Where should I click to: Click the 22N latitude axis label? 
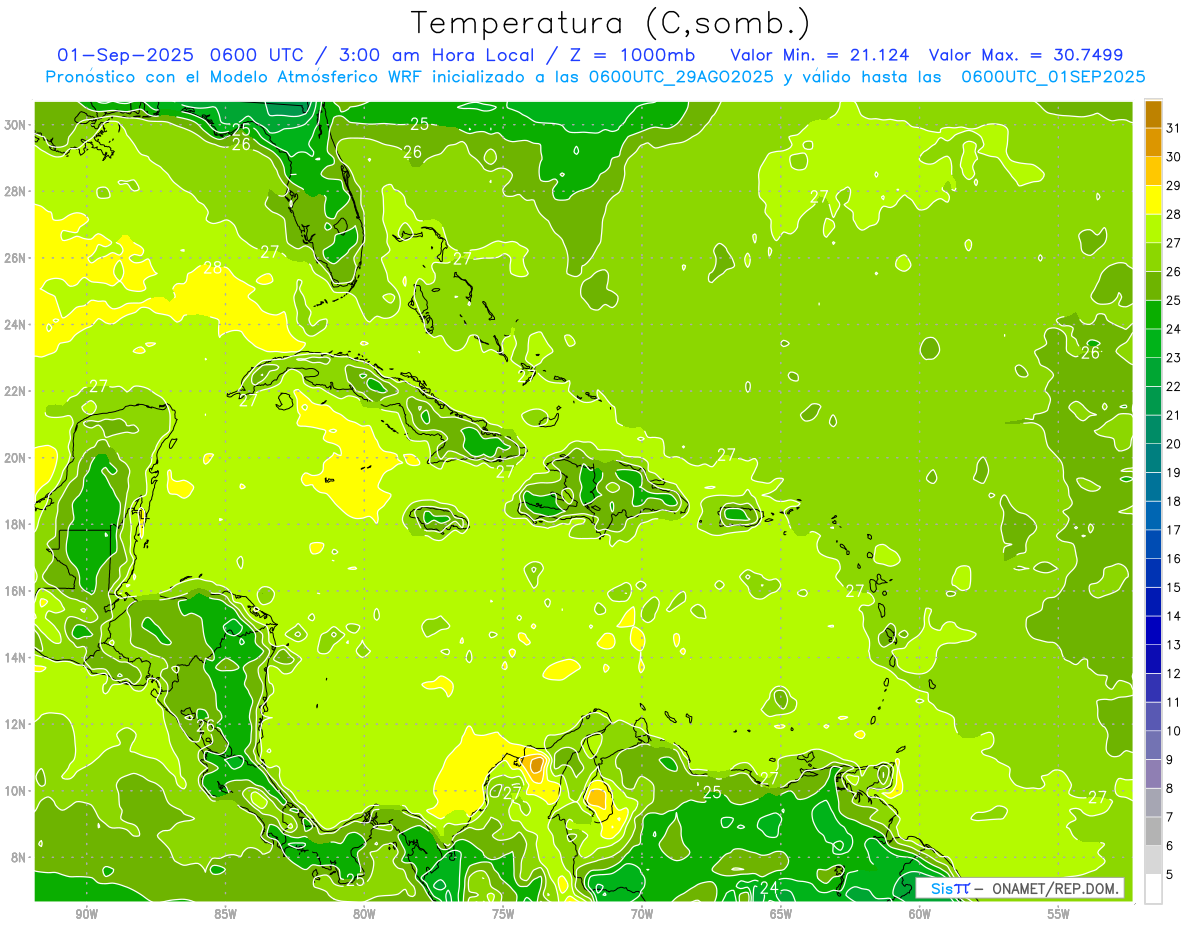(15, 391)
